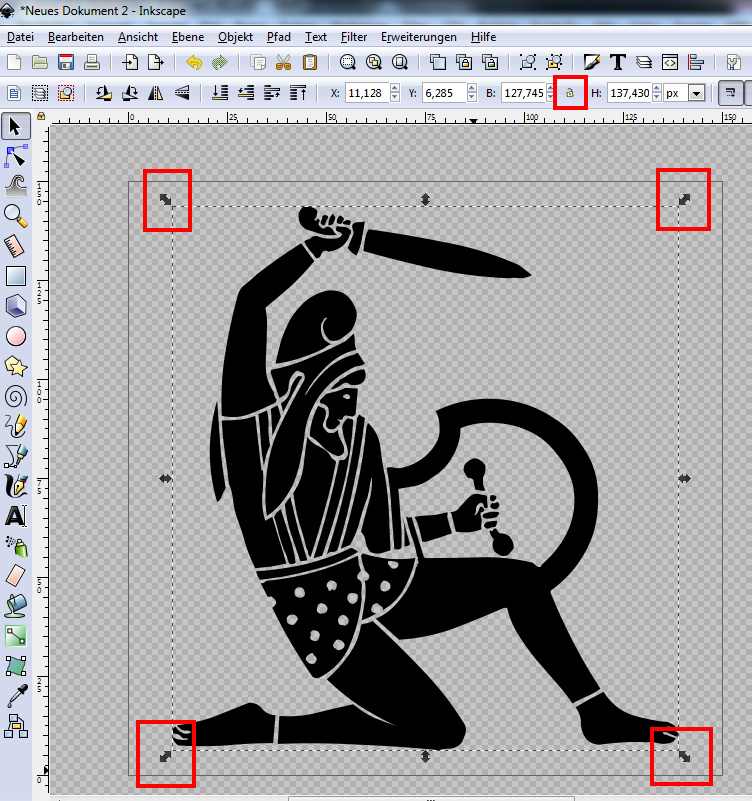Click the X coordinate field 11,128
The image size is (752, 801).
point(367,93)
